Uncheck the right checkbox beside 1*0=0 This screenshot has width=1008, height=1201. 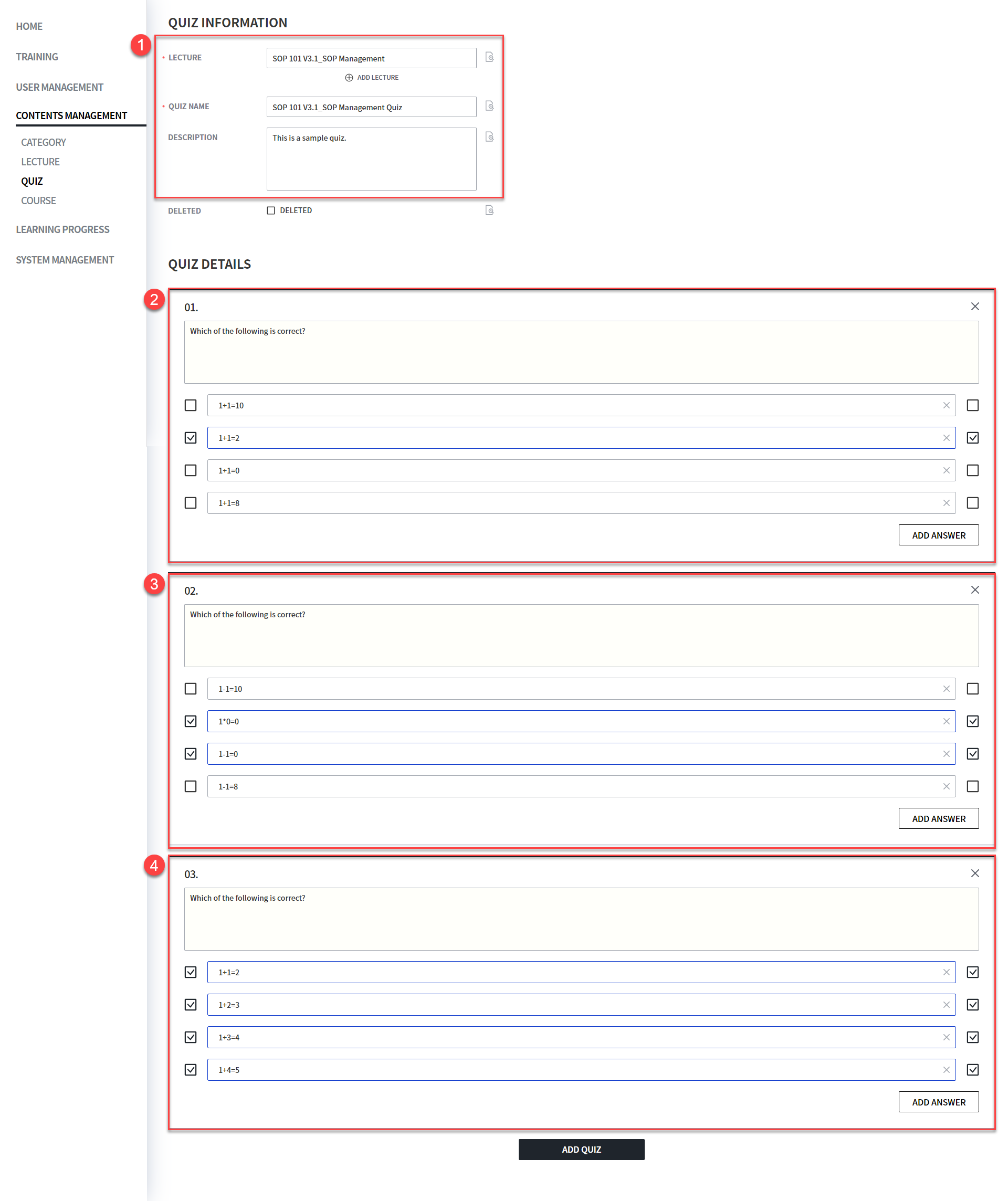pos(972,721)
